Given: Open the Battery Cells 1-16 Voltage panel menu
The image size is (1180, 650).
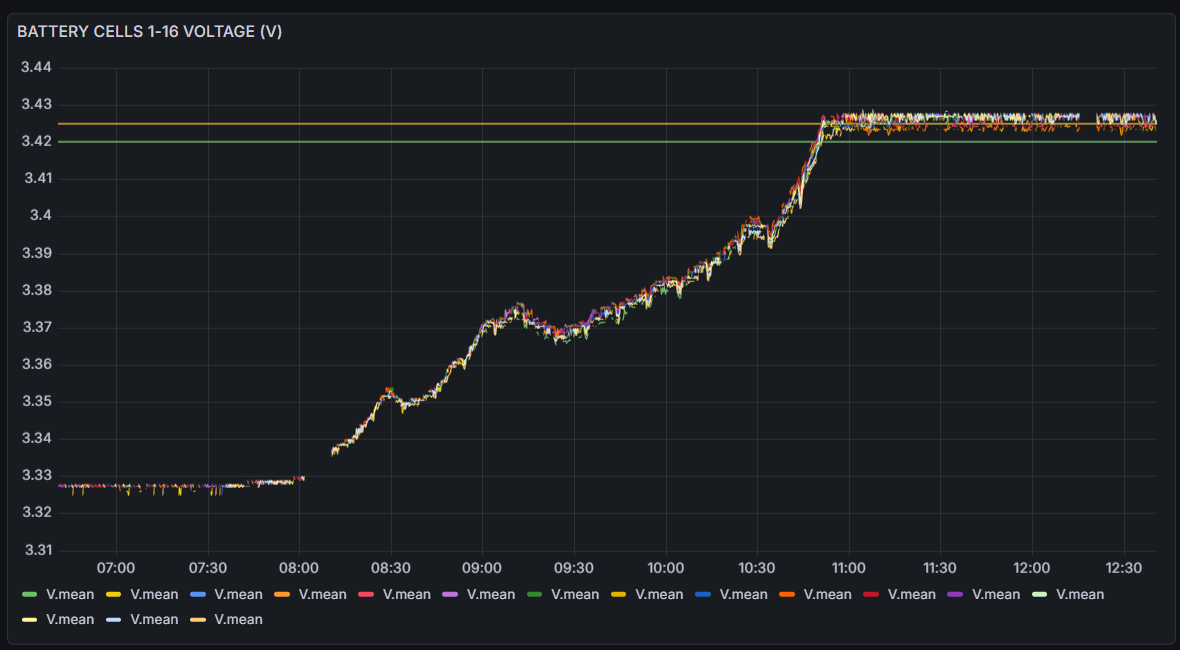Looking at the screenshot, I should pos(150,32).
